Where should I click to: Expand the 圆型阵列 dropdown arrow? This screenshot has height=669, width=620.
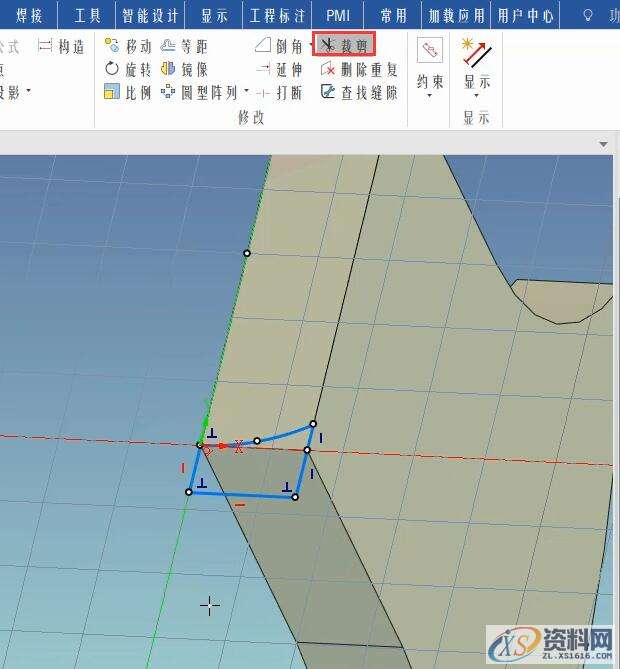(246, 90)
